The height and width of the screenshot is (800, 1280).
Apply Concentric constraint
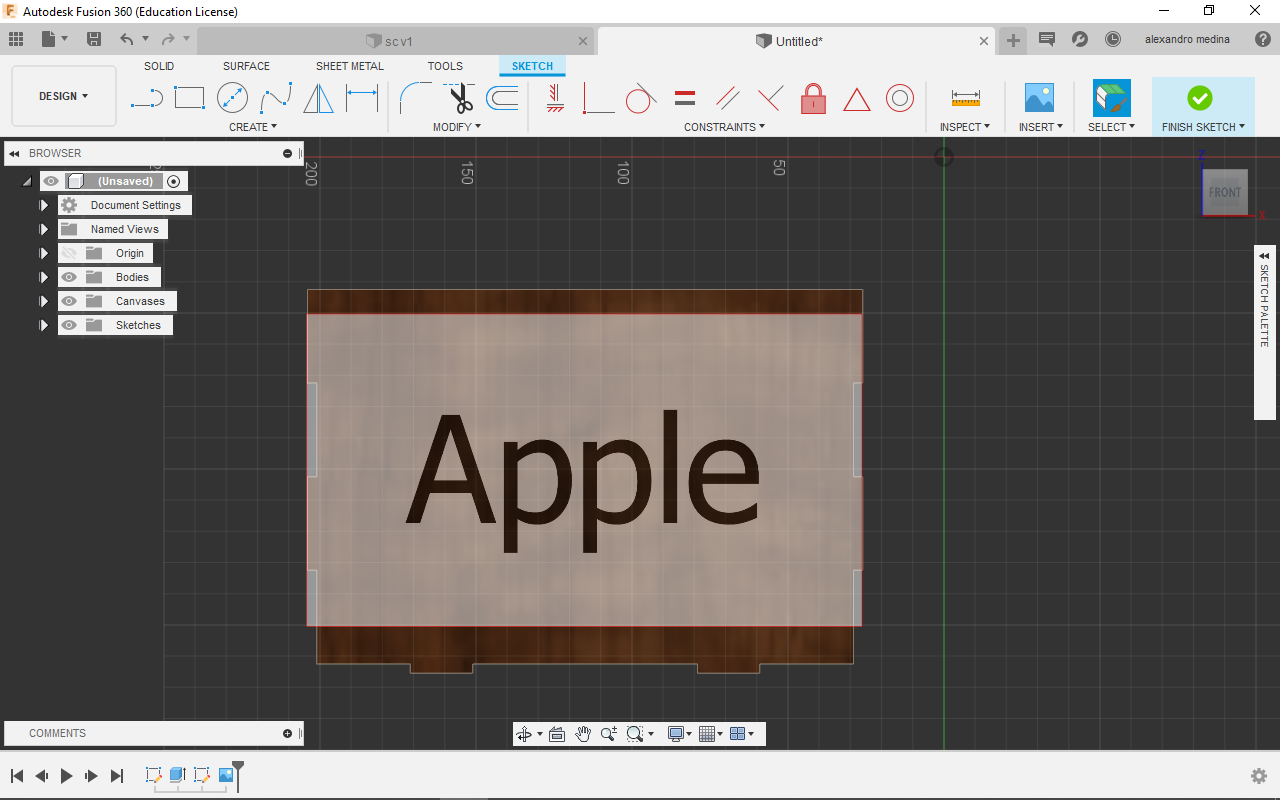click(900, 98)
